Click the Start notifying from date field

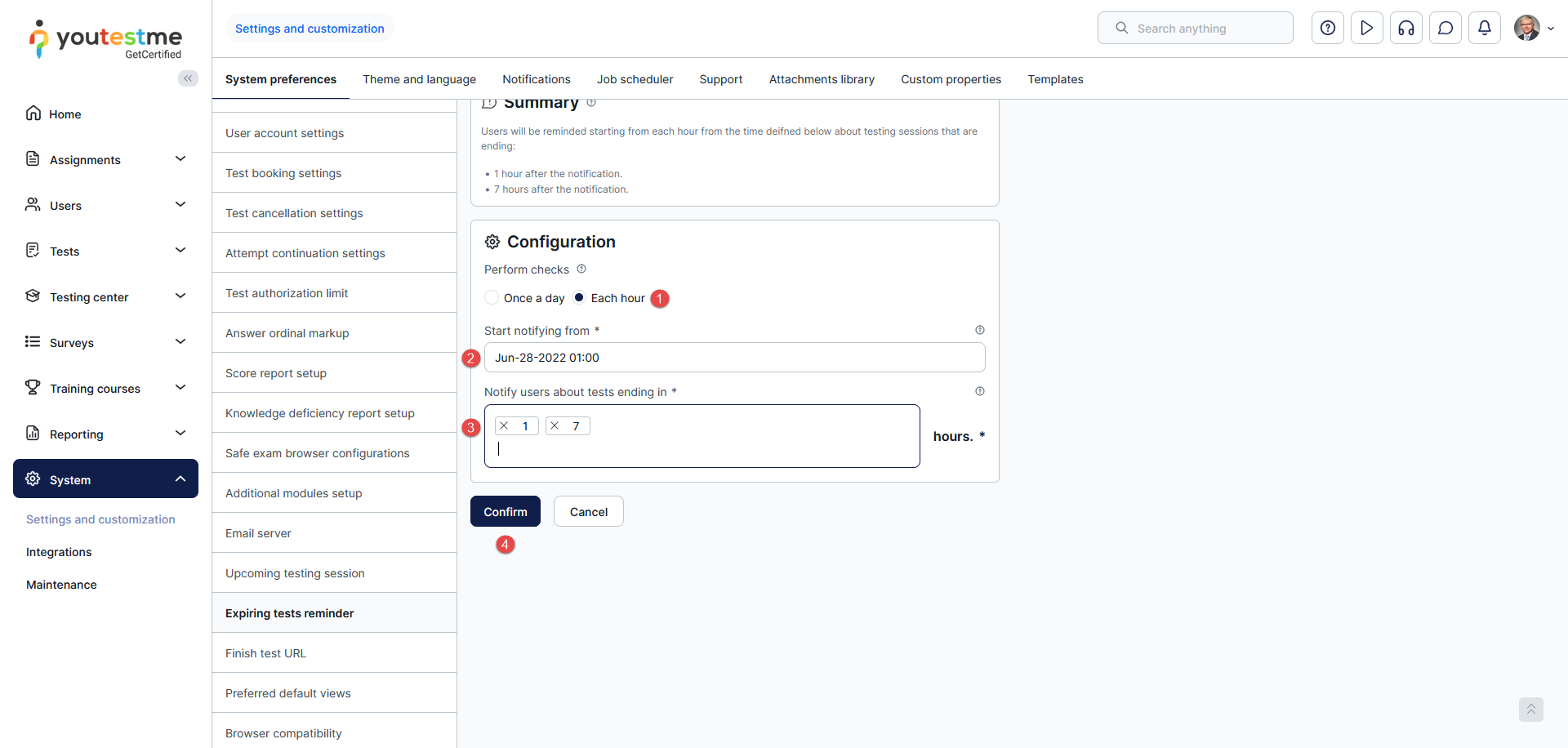click(734, 358)
